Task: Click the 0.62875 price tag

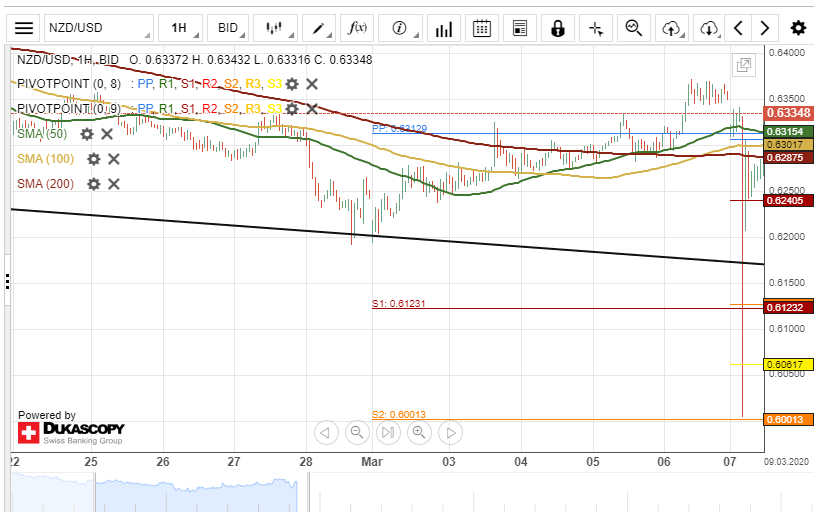Action: click(x=788, y=157)
